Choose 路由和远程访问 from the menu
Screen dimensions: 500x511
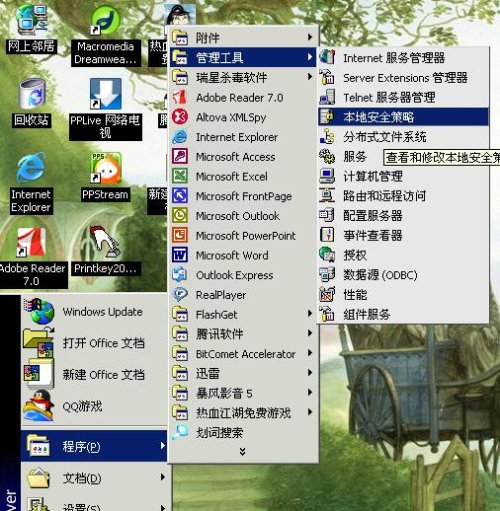coord(403,196)
